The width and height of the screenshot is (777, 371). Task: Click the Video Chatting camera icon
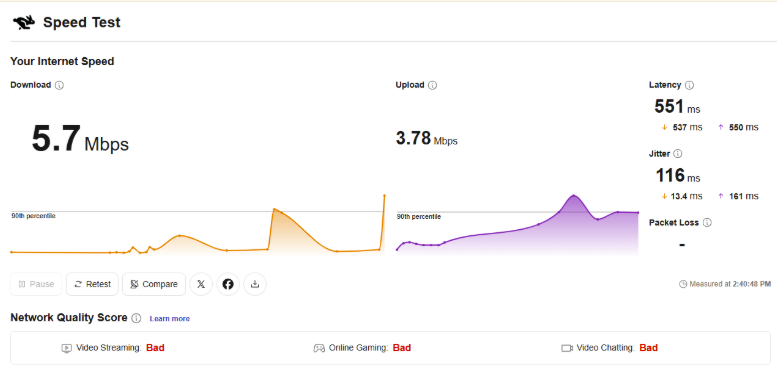point(567,348)
